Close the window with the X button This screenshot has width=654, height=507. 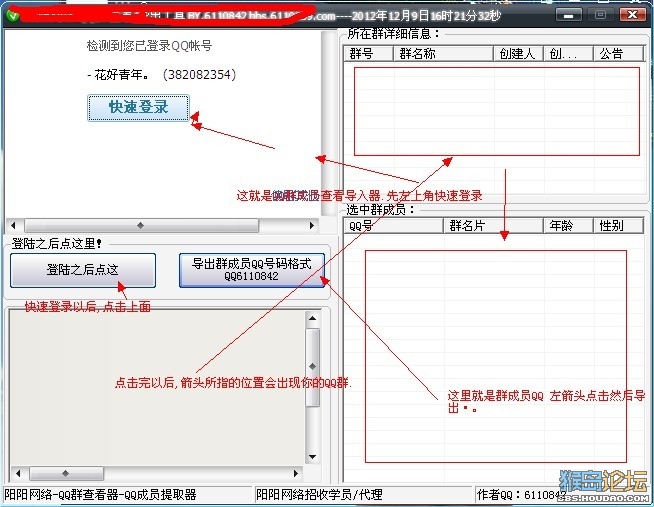click(x=633, y=15)
